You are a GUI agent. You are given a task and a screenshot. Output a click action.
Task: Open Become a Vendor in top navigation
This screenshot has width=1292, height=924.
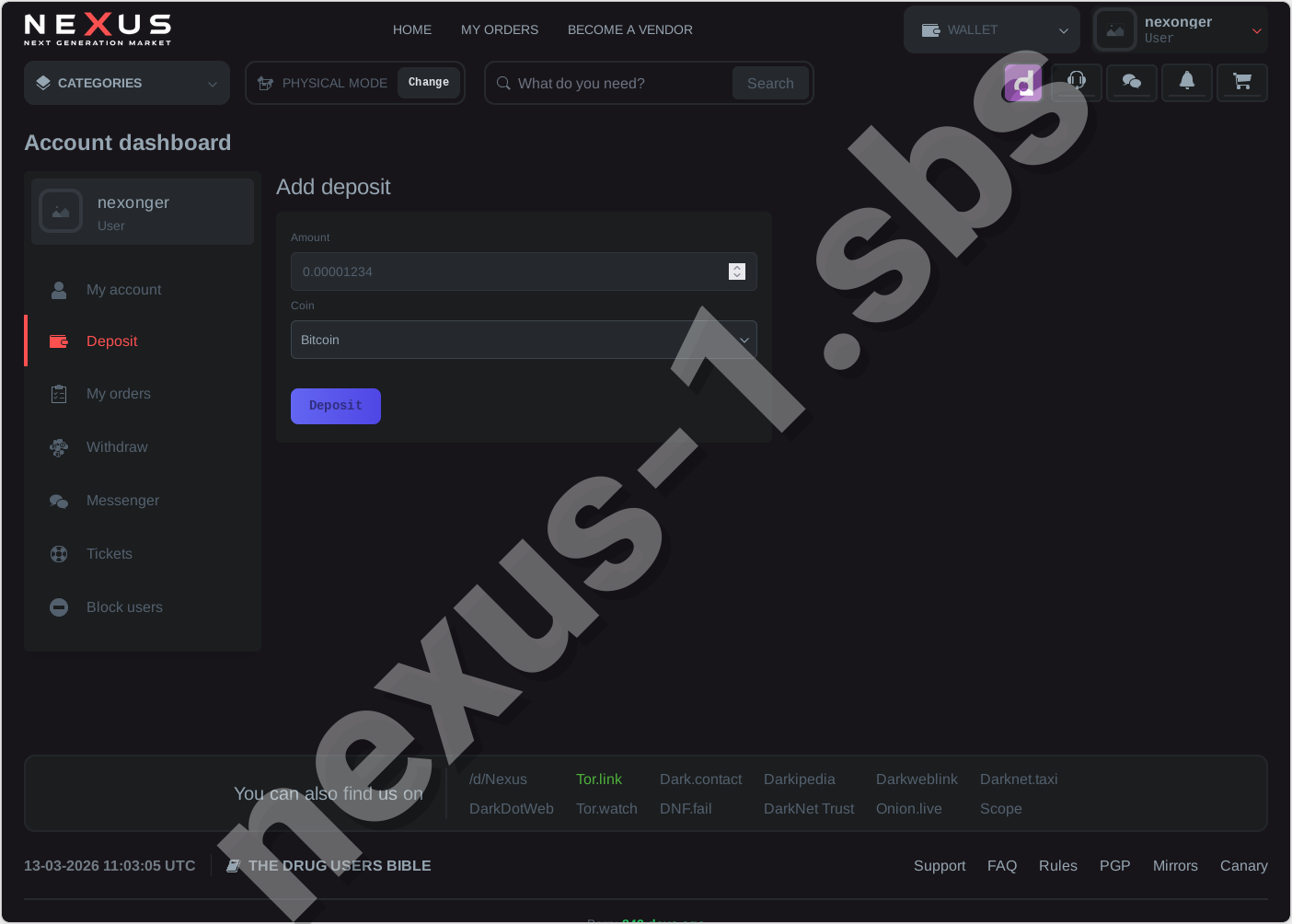[x=630, y=29]
